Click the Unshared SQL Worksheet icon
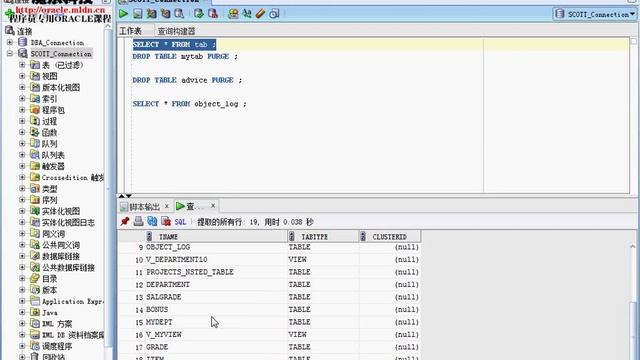The image size is (640, 360). tap(233, 13)
